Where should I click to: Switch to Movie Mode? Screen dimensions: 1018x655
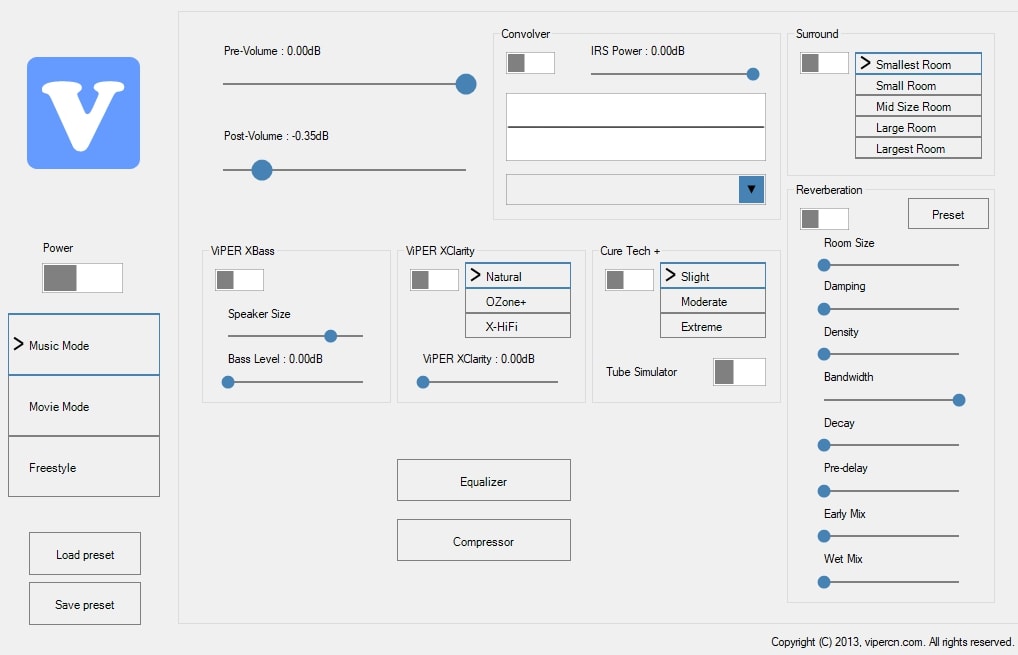tap(84, 406)
